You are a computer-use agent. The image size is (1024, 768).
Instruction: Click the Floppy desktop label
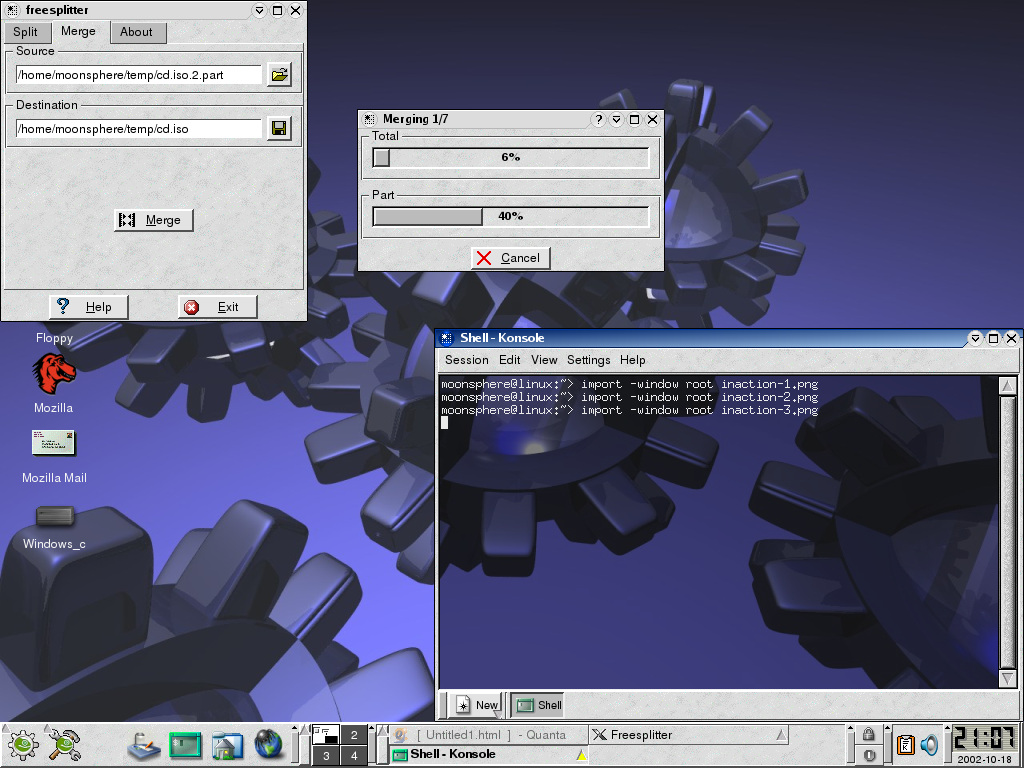tap(54, 338)
